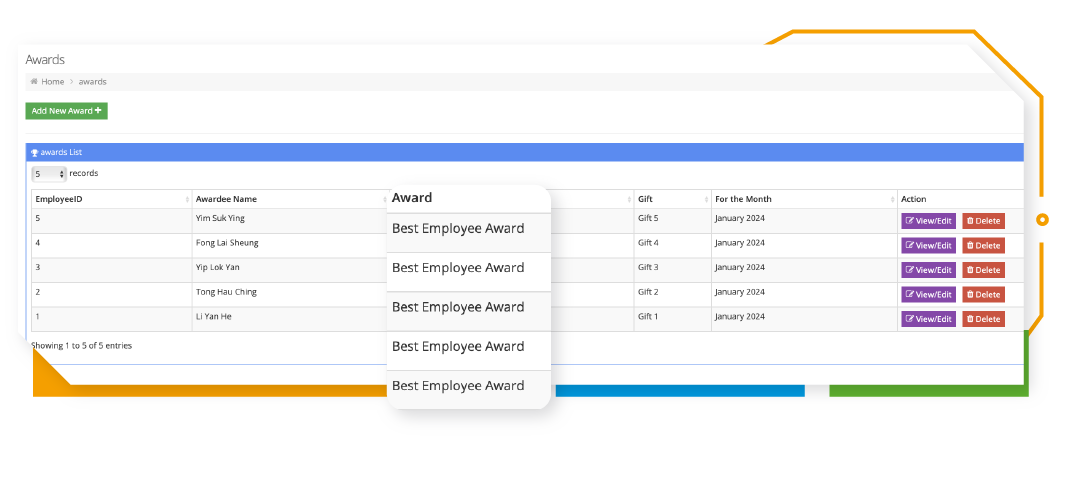Click January 2024 in Yim Suk Ying's row
This screenshot has height=491, width=1072.
(740, 218)
